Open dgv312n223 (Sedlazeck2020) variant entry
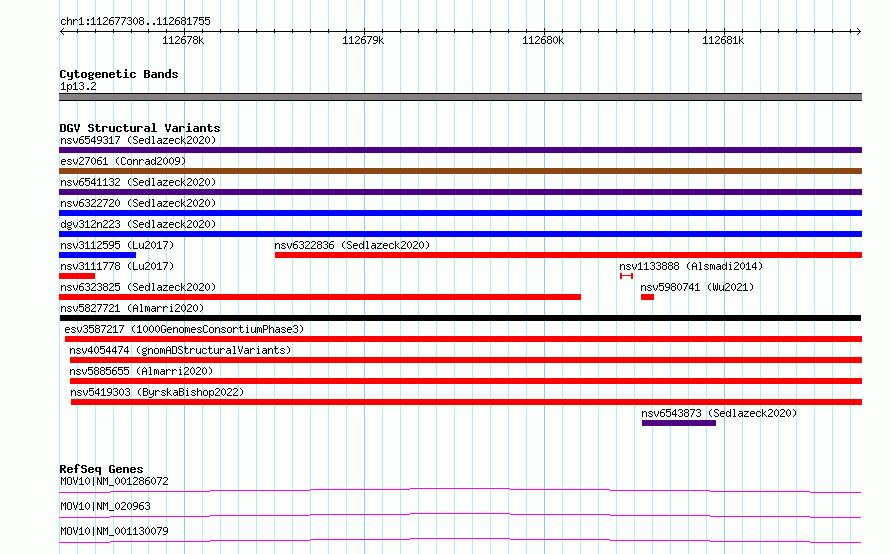The width and height of the screenshot is (890, 554). click(138, 224)
